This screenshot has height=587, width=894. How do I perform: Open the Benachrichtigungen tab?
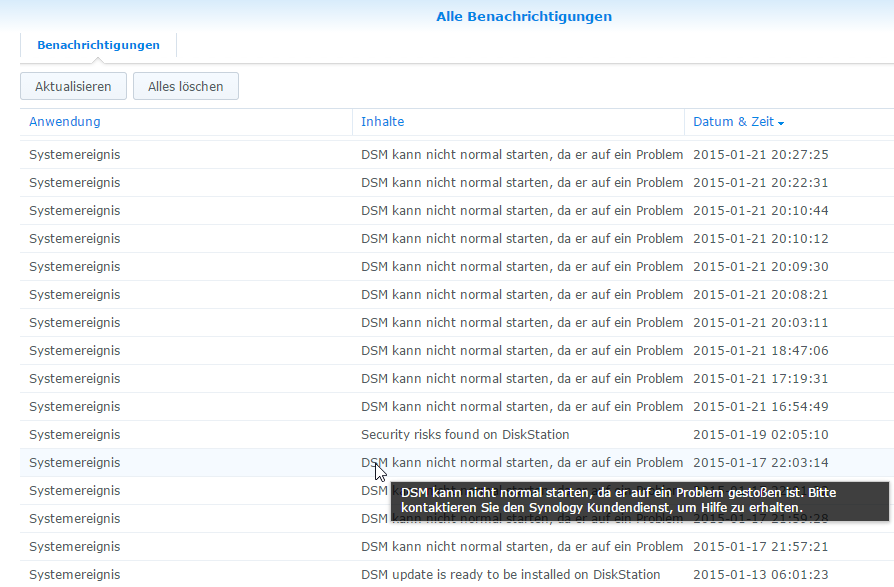pyautogui.click(x=98, y=45)
